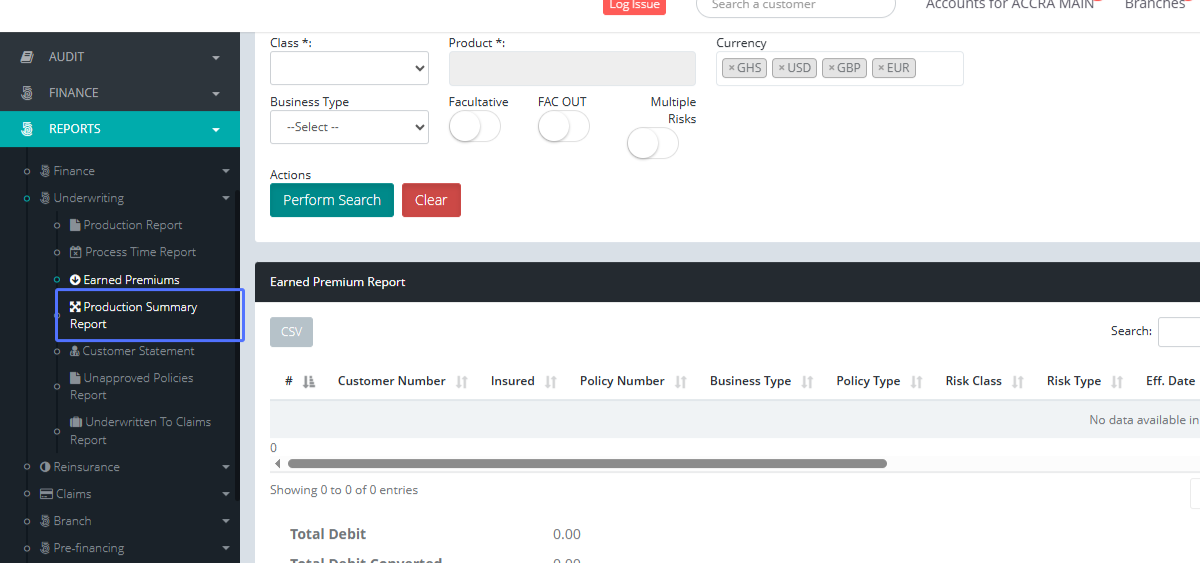1200x563 pixels.
Task: Click the Customer Statement user icon
Action: [x=75, y=351]
